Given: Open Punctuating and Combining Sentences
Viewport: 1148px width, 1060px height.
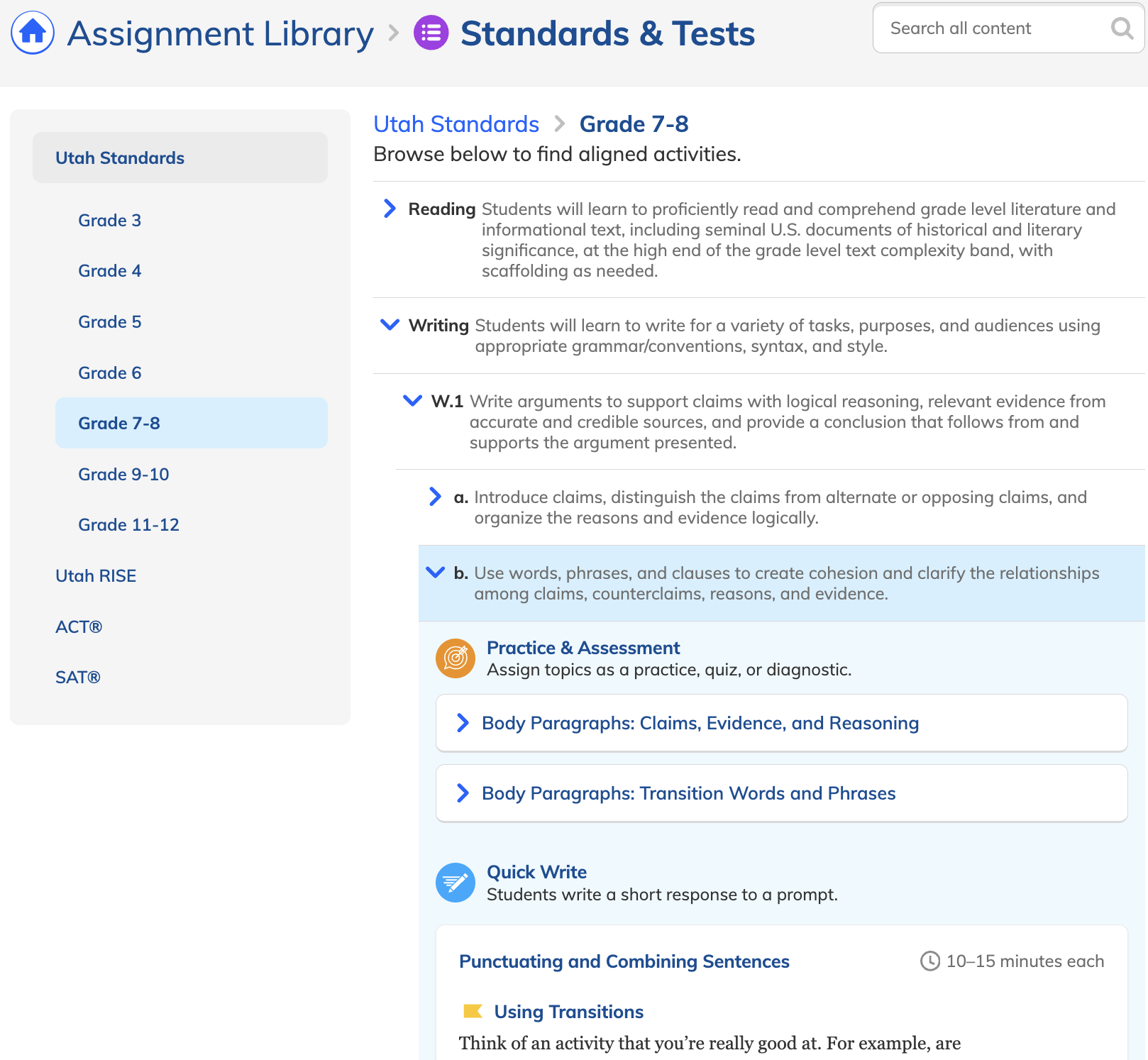Looking at the screenshot, I should click(624, 961).
